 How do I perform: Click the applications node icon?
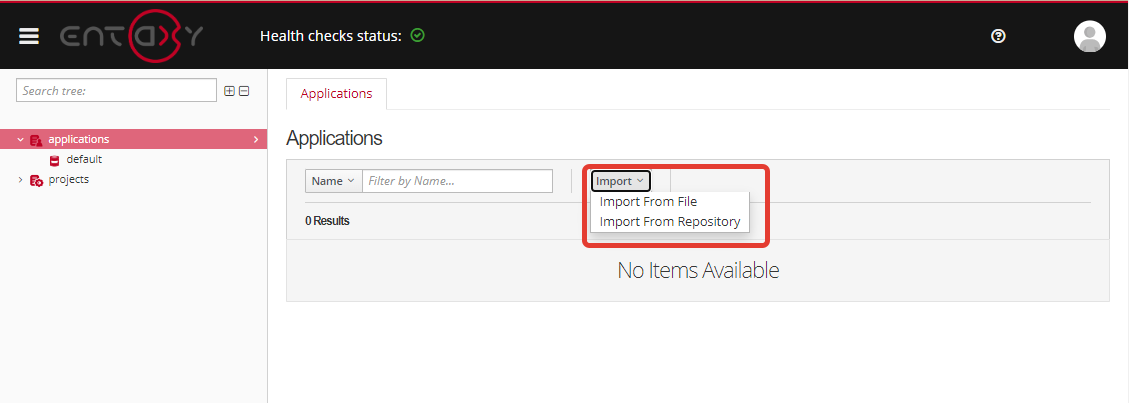(x=36, y=140)
